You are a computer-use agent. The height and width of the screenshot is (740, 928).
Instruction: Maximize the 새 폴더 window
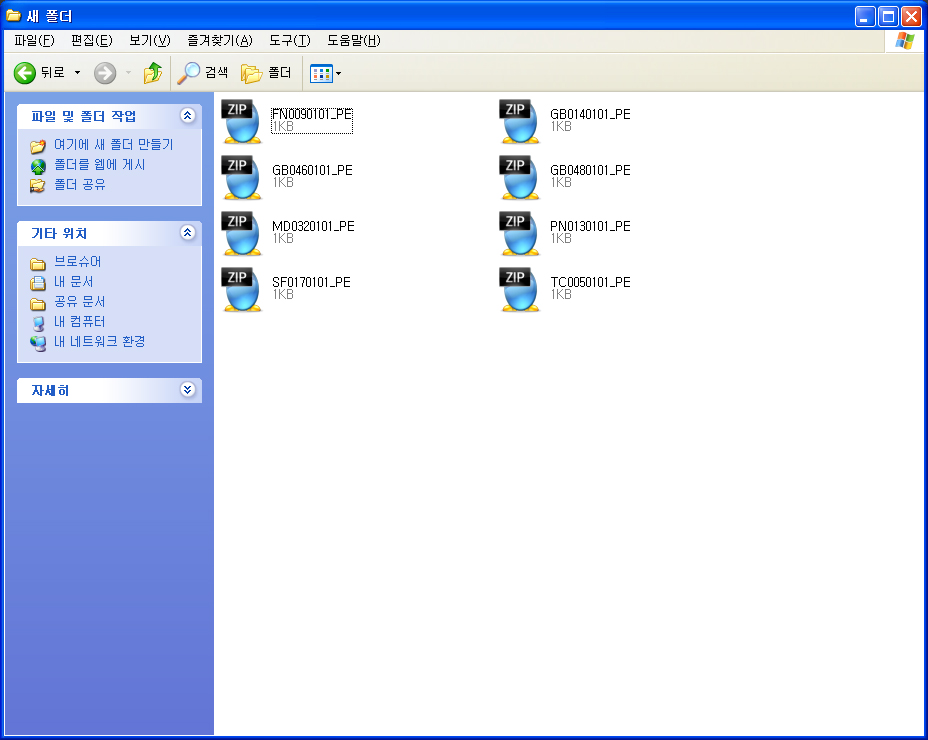888,17
